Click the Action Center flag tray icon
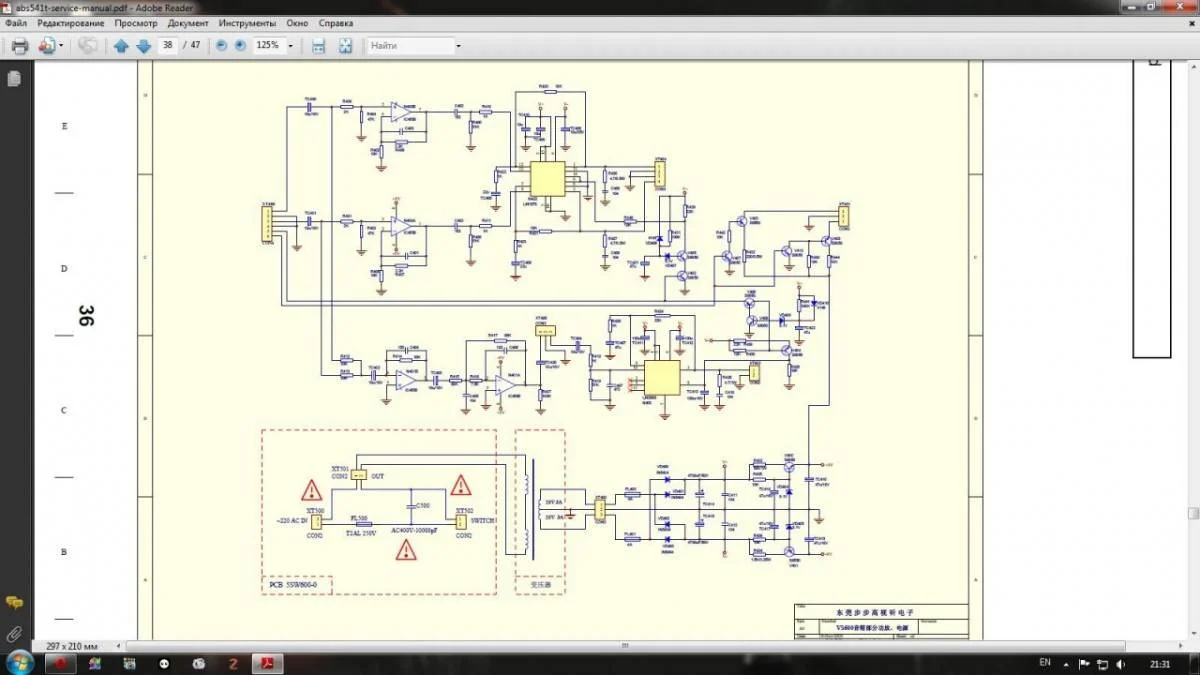Viewport: 1200px width, 675px height. (x=1084, y=663)
